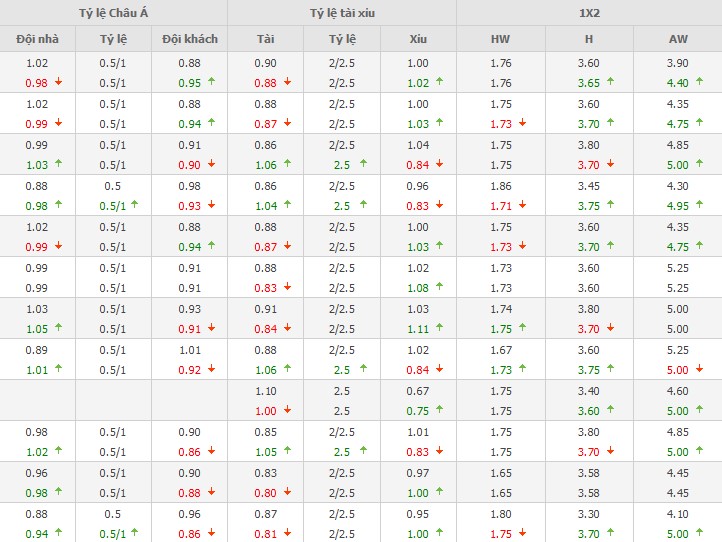Click the up arrow next to 1.01
This screenshot has height=542, width=722.
tap(58, 370)
